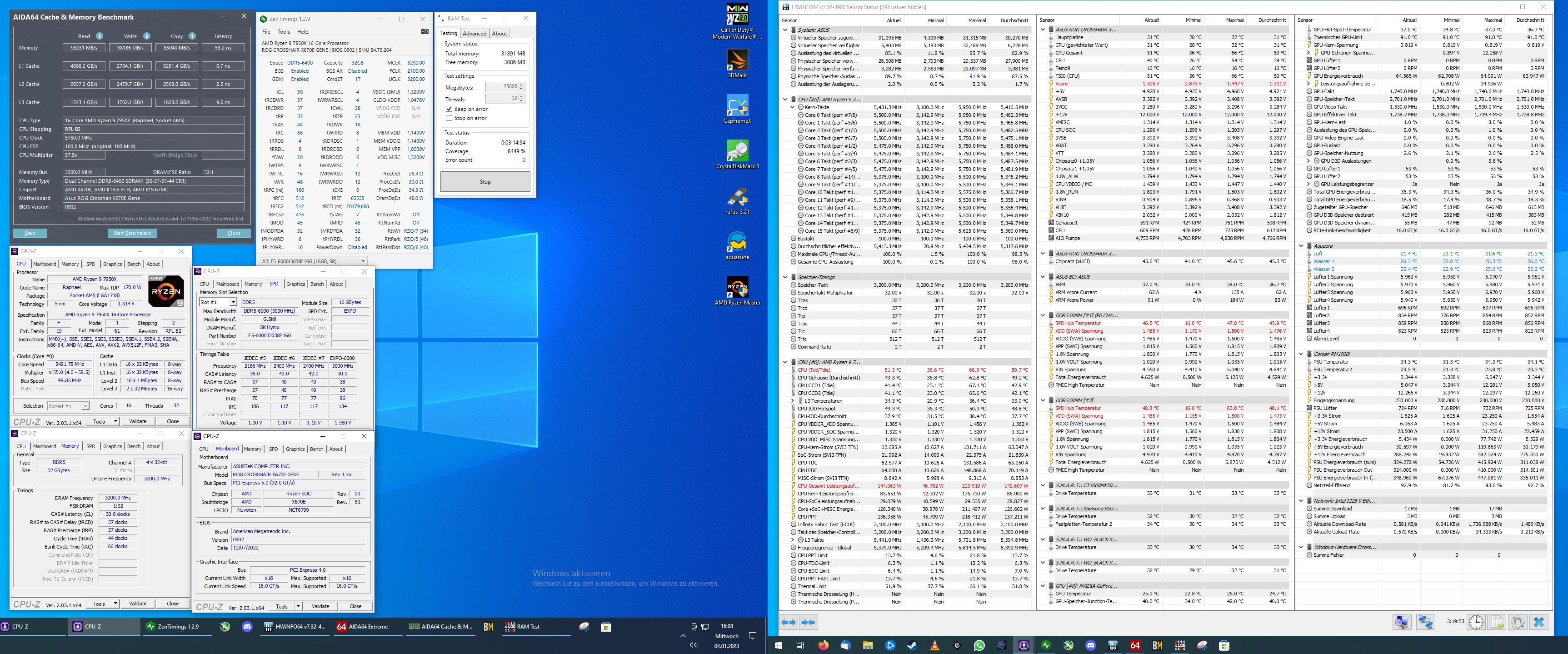
Task: Open Firefox from the taskbar
Action: (x=823, y=645)
